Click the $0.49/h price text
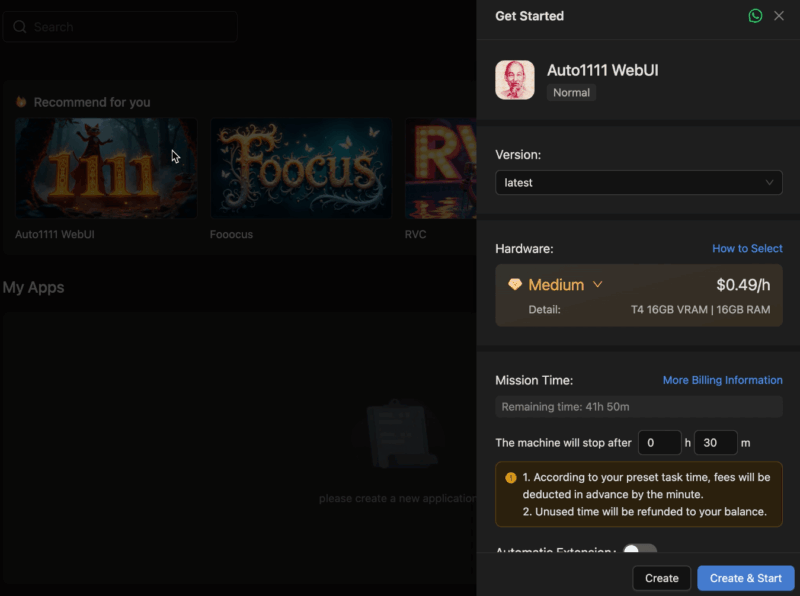 [743, 285]
